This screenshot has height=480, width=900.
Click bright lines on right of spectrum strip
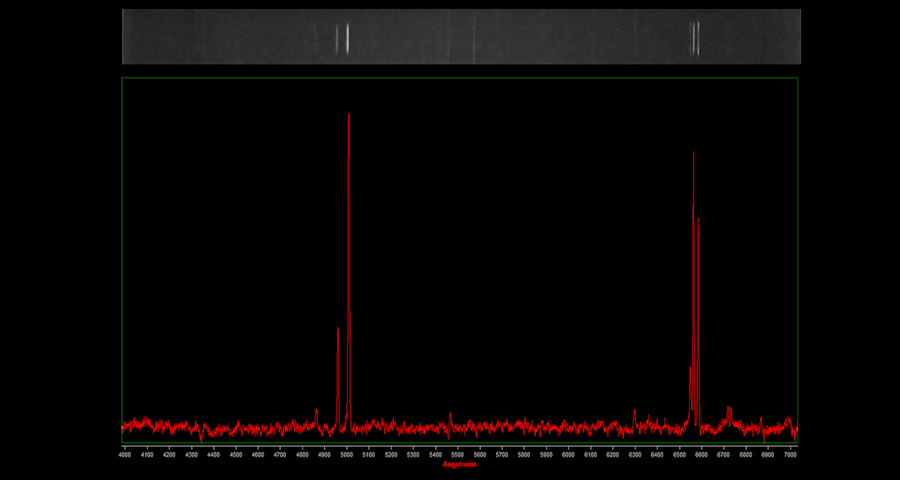[x=694, y=37]
